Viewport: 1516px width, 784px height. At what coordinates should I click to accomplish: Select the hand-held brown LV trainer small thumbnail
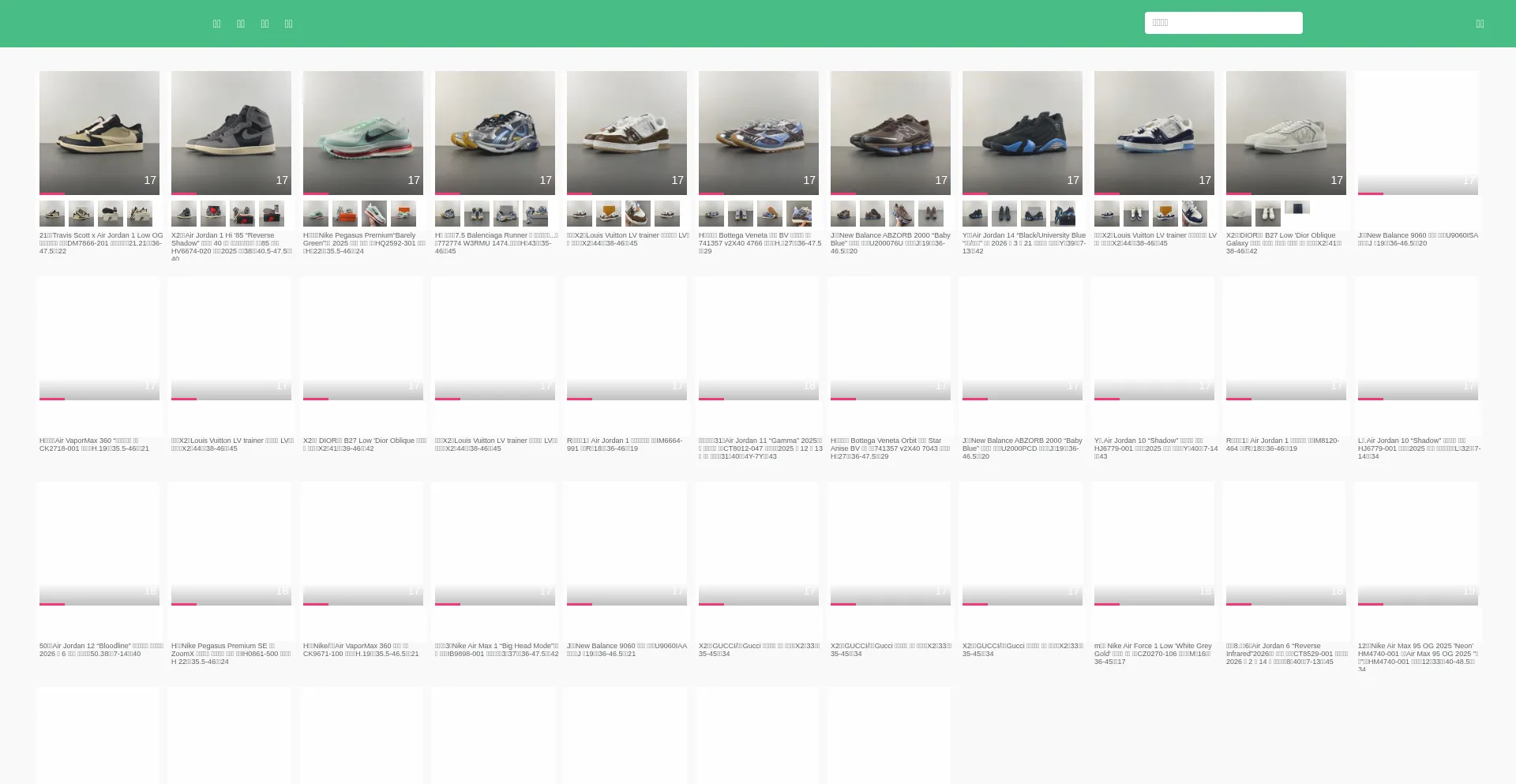tap(638, 213)
